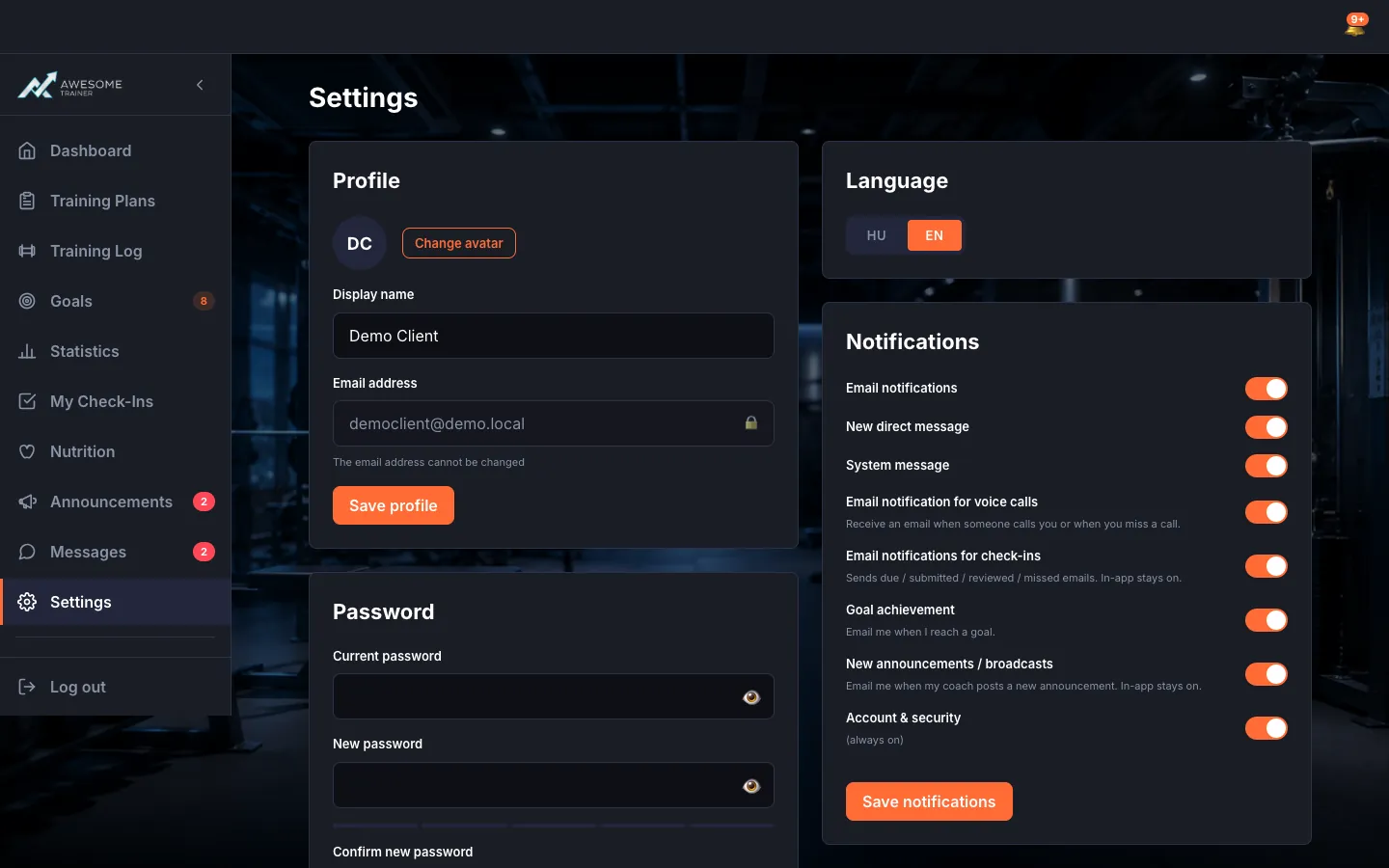
Task: Go to My Check-Ins
Action: coord(116,401)
